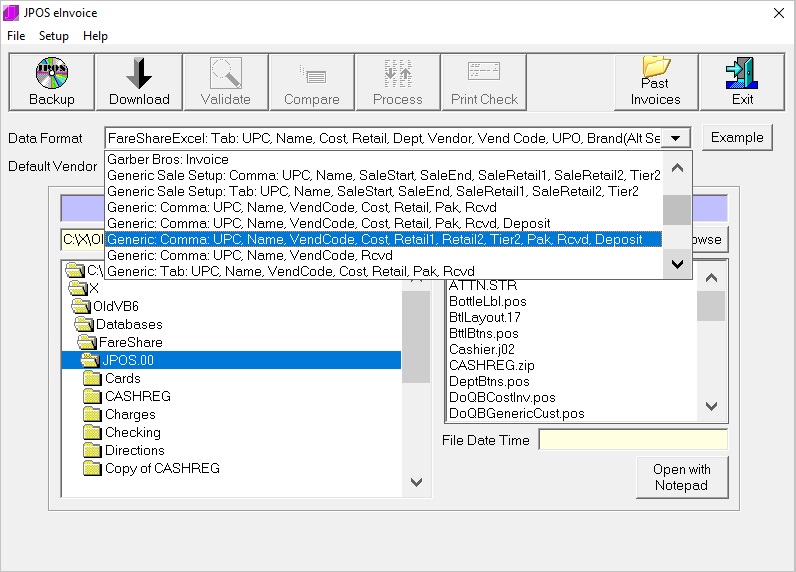Image resolution: width=796 pixels, height=572 pixels.
Task: Choose Generic Comma option ending Pak, Rcvd
Action: pyautogui.click(x=383, y=207)
